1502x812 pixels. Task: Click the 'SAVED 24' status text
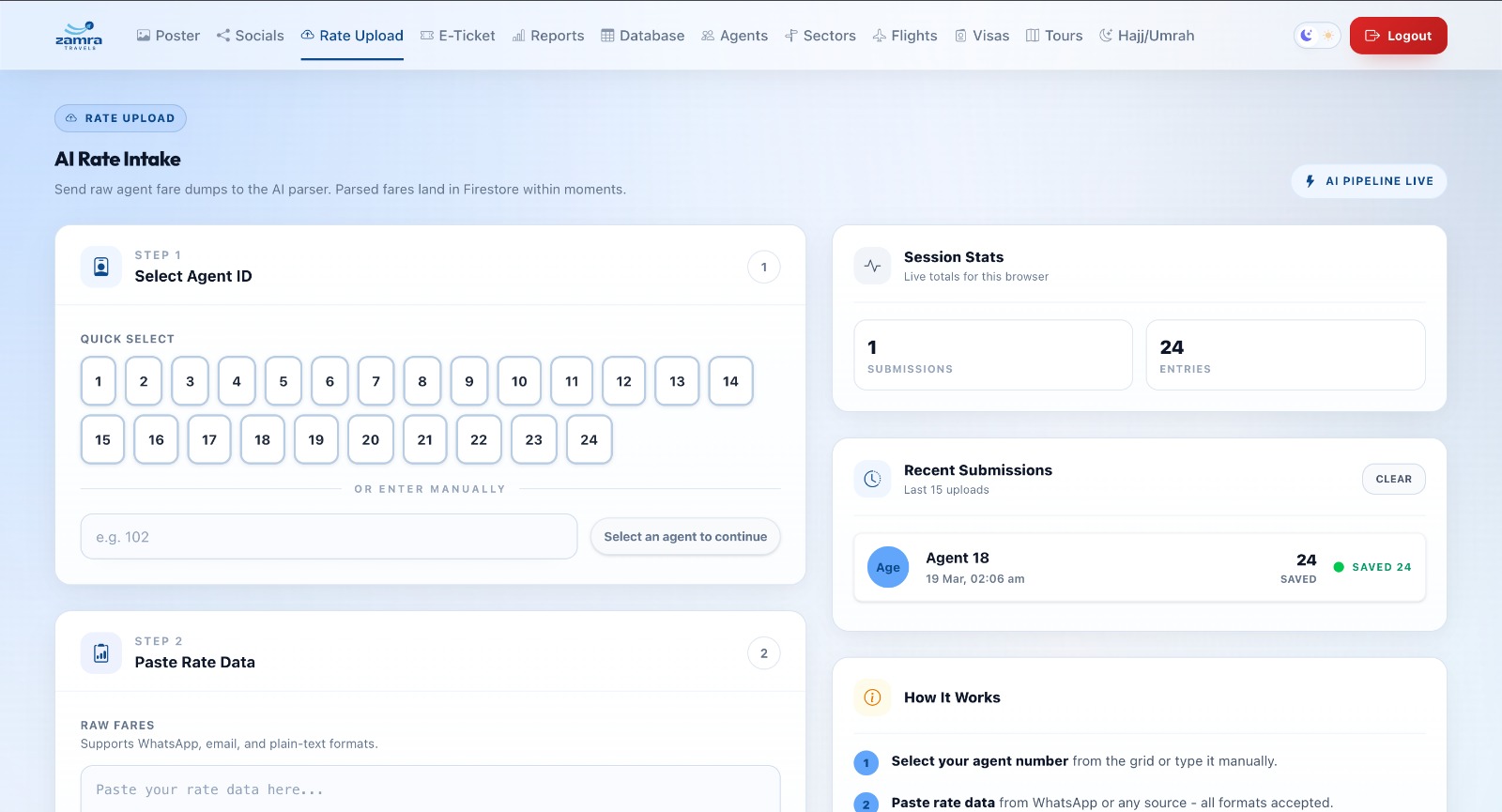pos(1382,567)
